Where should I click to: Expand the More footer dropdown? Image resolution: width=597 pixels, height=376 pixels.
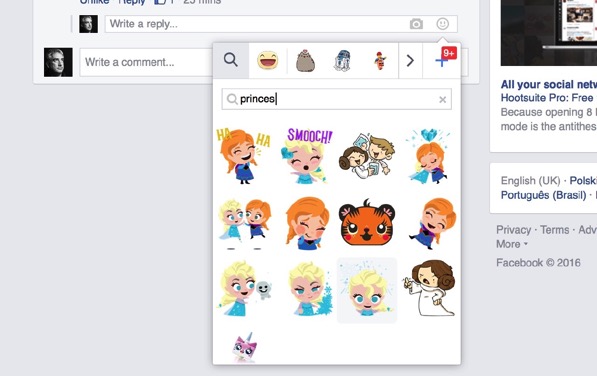pos(512,244)
